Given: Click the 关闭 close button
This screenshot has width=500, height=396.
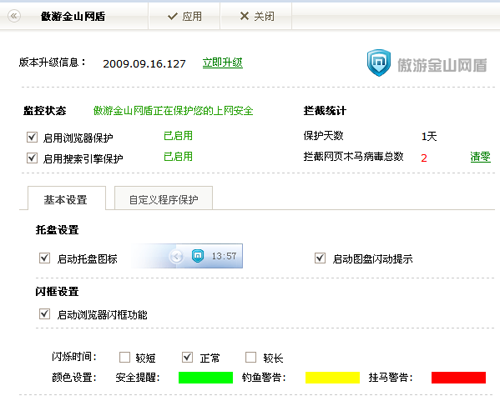Looking at the screenshot, I should click(x=257, y=16).
